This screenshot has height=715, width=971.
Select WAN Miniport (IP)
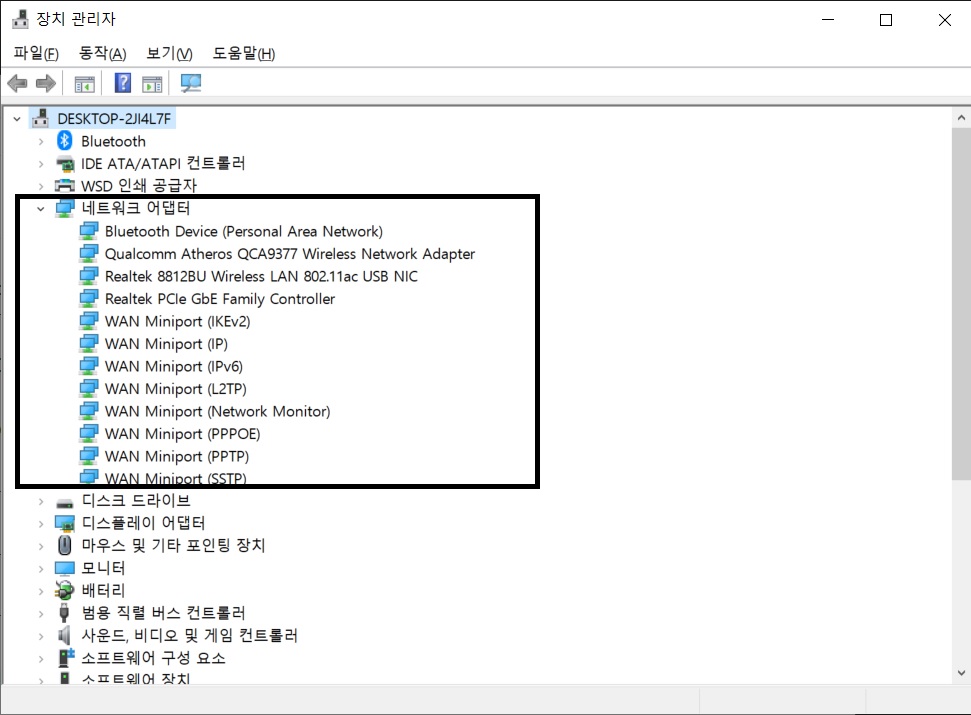coord(166,344)
